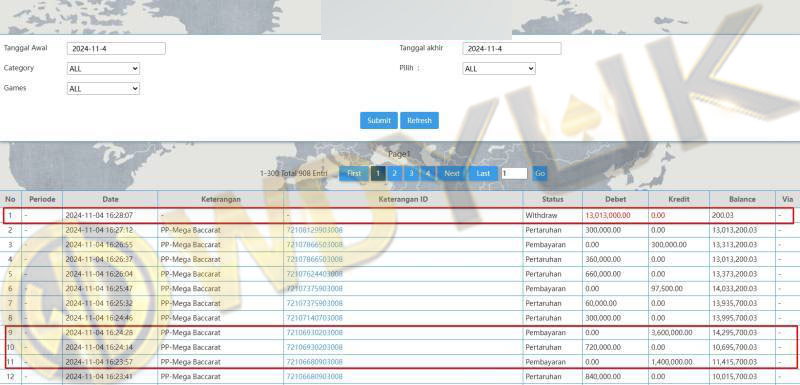Jump to Last page
The image size is (800, 385).
[x=483, y=173]
